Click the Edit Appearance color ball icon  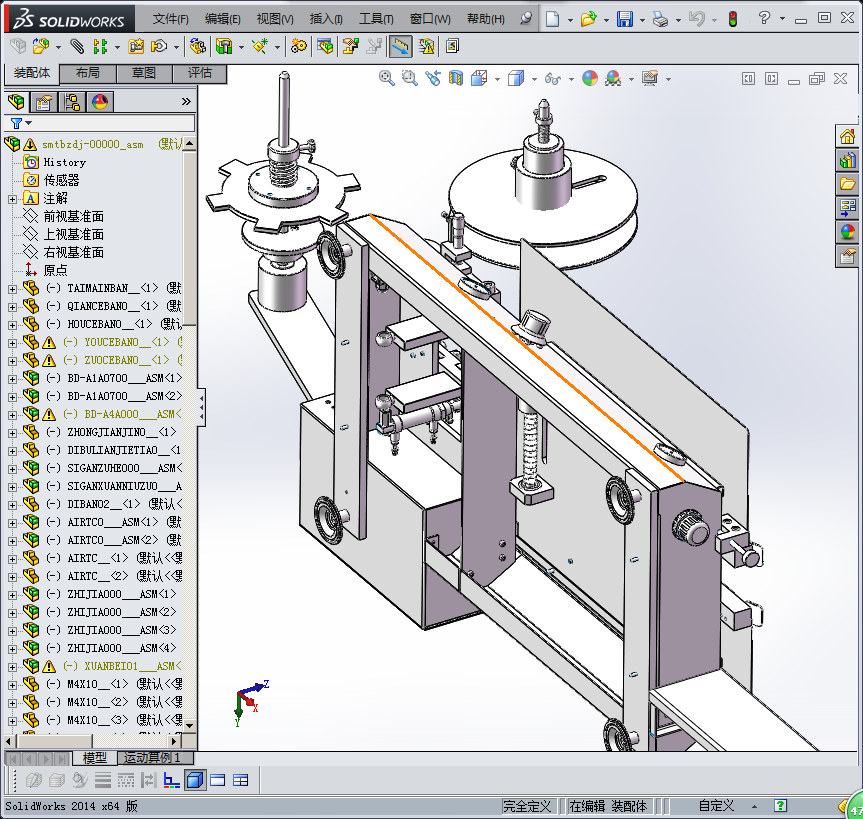[x=590, y=78]
